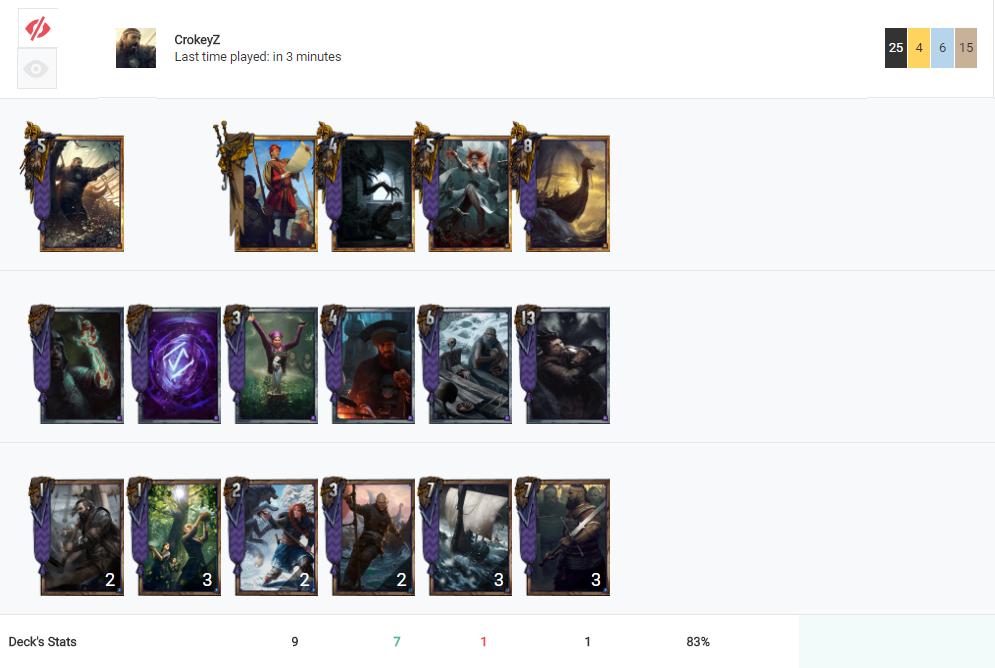Select the blue 6 silver cards badge
995x668 pixels.
pyautogui.click(x=942, y=48)
